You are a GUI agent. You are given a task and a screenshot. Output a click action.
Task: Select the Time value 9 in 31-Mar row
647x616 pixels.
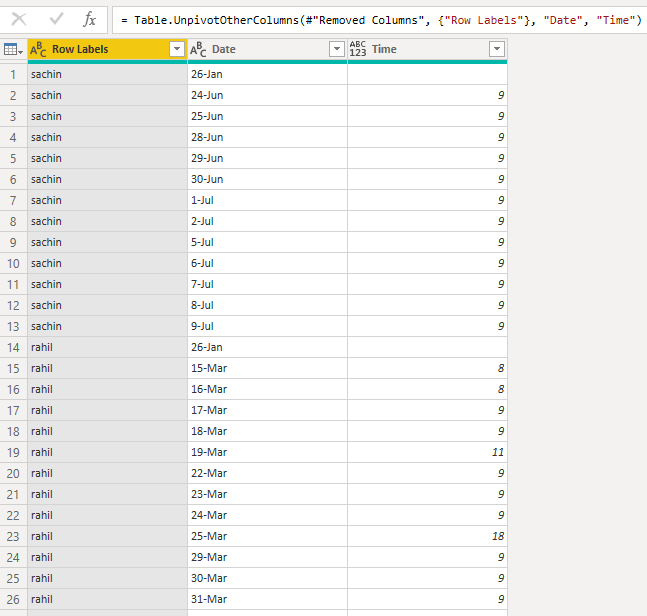coord(427,600)
